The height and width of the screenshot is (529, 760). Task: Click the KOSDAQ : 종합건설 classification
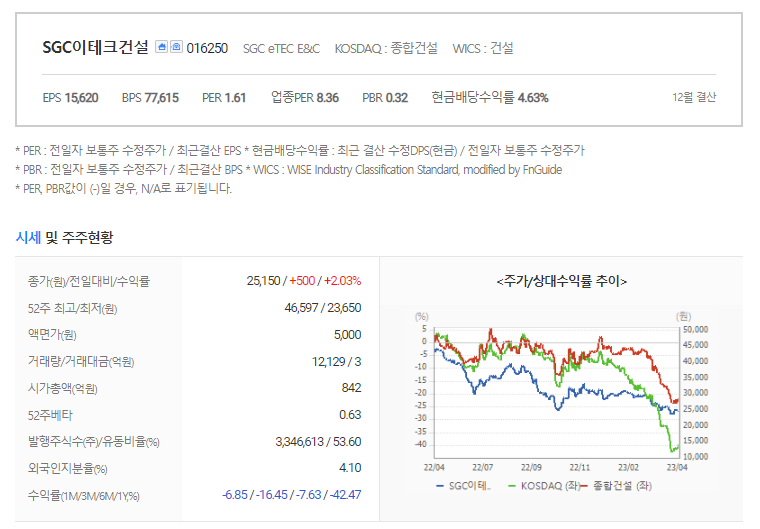point(386,48)
